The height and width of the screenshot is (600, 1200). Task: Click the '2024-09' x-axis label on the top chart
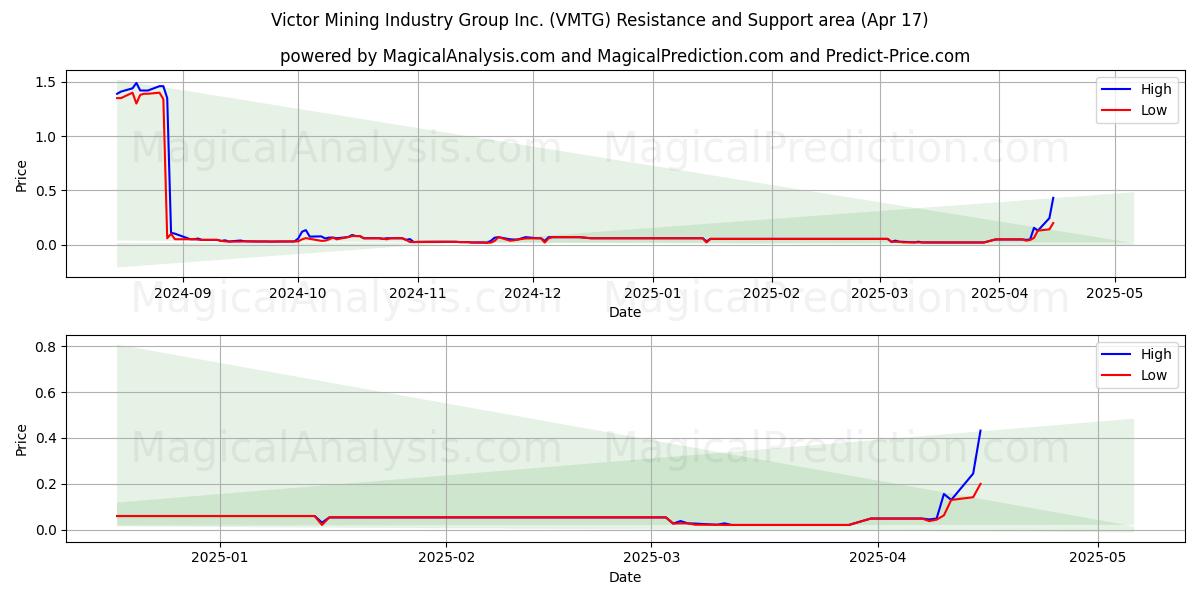pos(182,294)
